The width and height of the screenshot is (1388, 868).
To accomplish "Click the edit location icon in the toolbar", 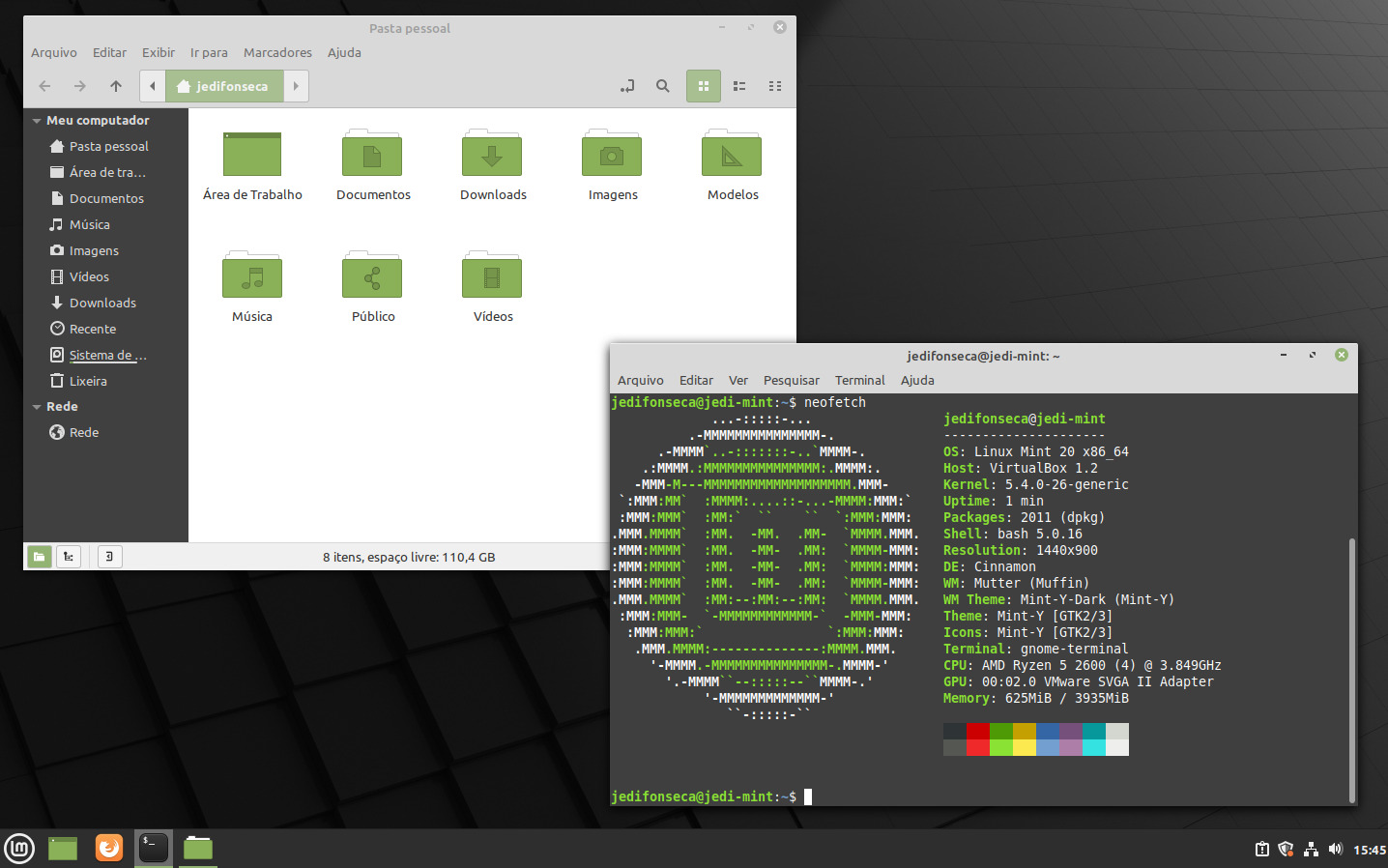I will point(626,85).
